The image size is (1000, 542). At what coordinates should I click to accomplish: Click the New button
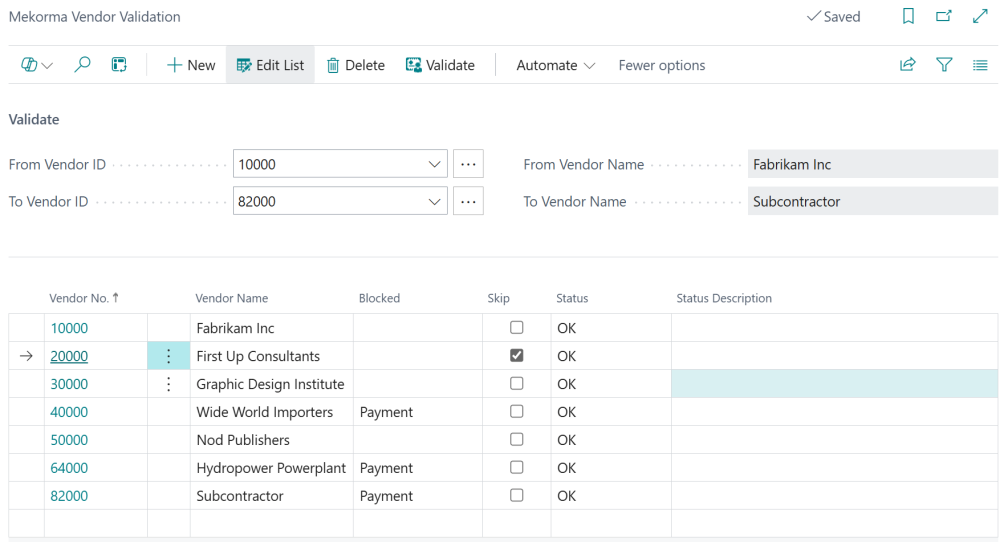click(191, 65)
